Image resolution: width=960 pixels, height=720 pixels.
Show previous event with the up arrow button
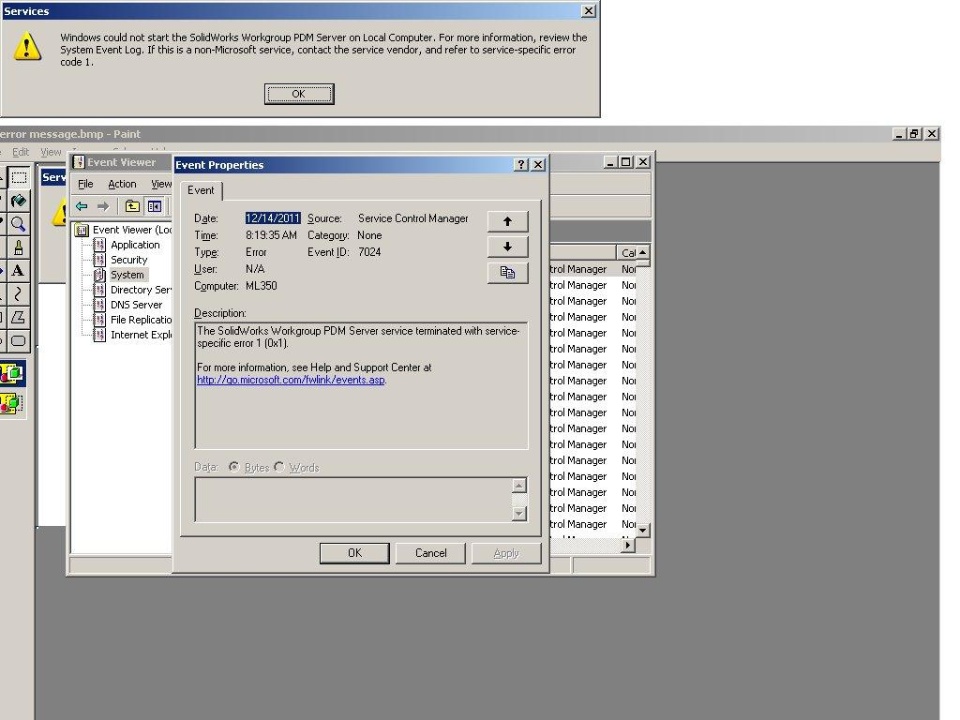(x=508, y=222)
